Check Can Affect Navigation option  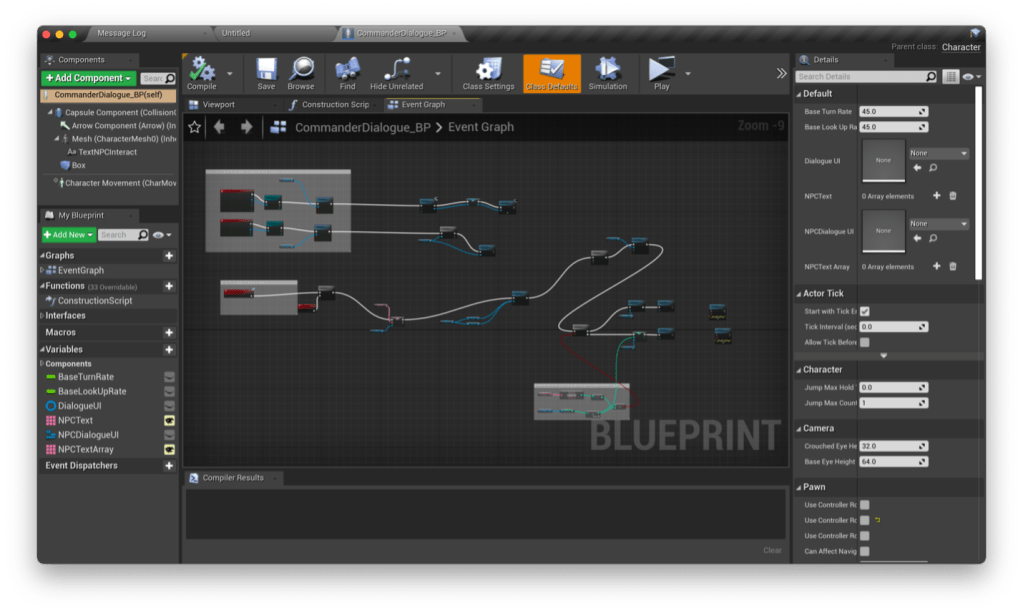865,551
